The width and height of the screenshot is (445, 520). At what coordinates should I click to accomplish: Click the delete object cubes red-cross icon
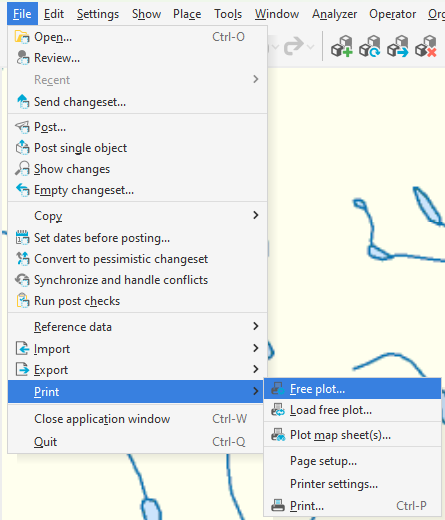click(x=426, y=47)
